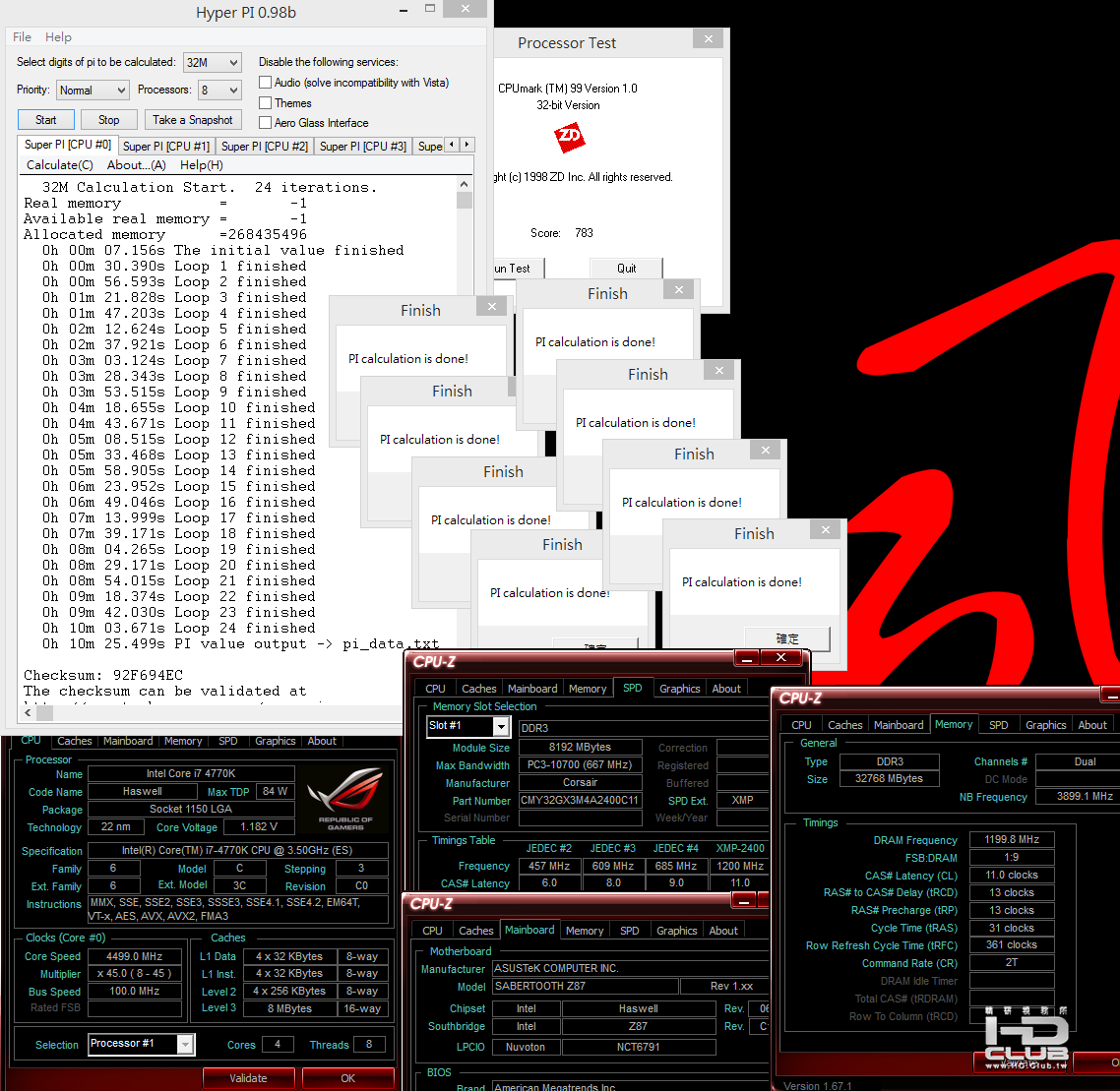Minimize the CPU-Z SPD window
Viewport: 1120px width, 1091px height.
(x=746, y=657)
